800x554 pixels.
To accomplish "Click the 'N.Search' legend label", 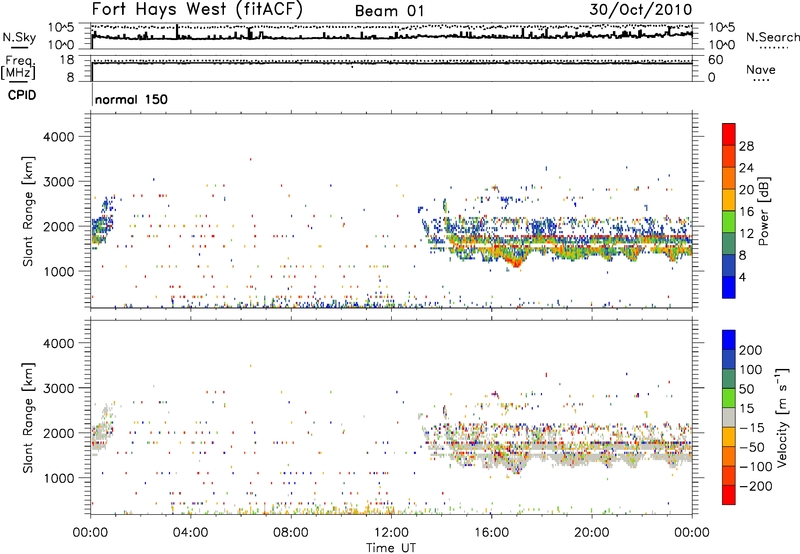I will 773,37.
